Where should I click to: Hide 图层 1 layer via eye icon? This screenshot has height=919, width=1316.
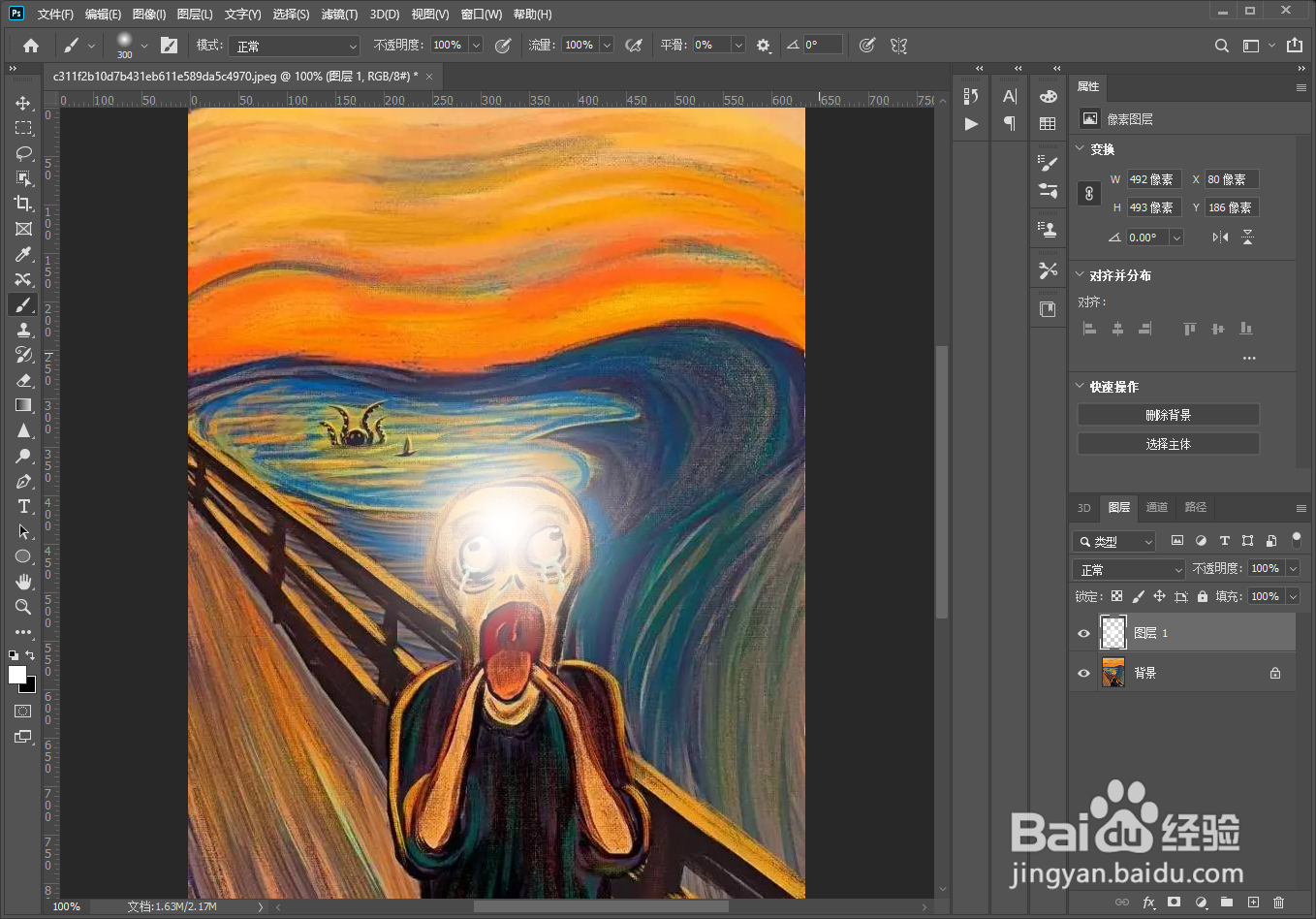point(1083,633)
